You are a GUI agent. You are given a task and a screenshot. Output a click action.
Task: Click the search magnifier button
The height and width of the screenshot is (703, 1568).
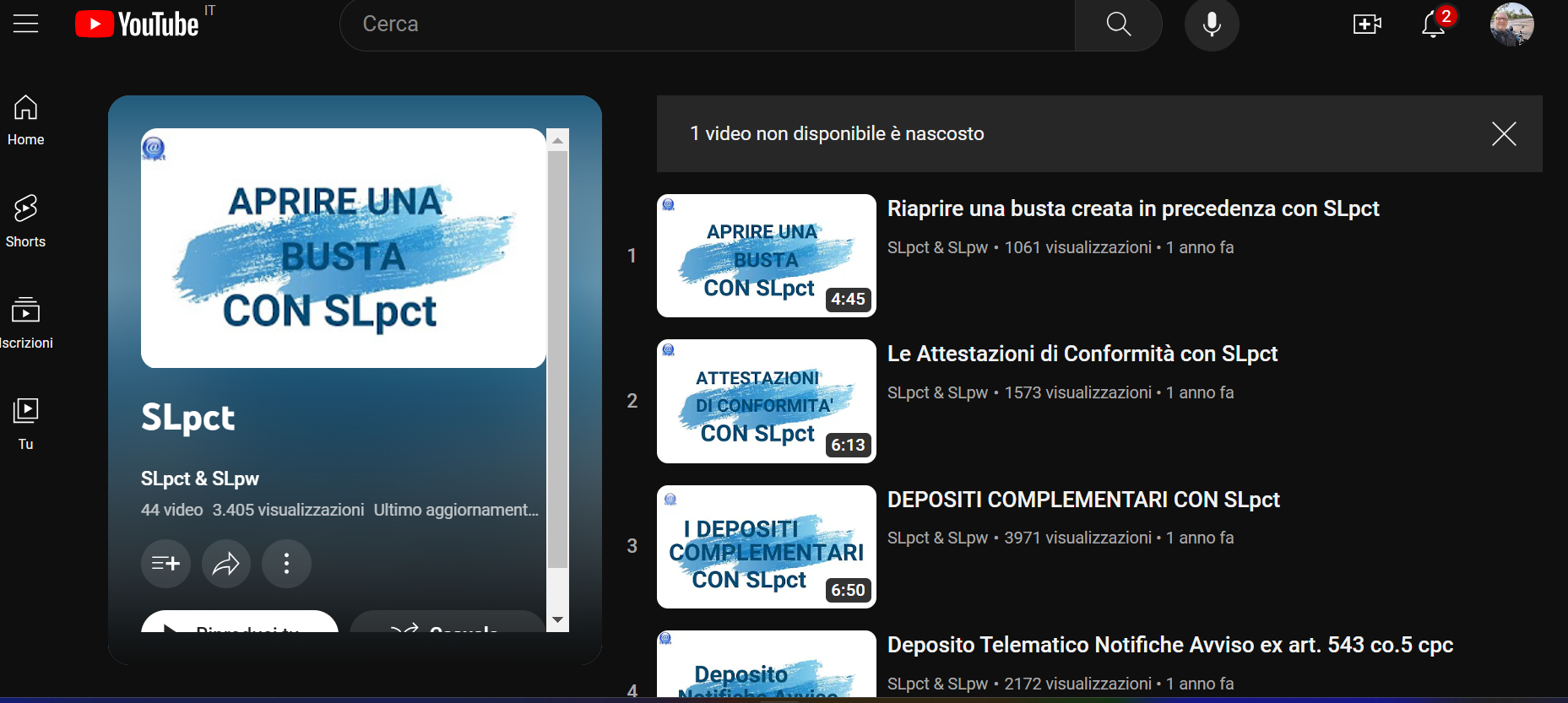click(x=1118, y=24)
